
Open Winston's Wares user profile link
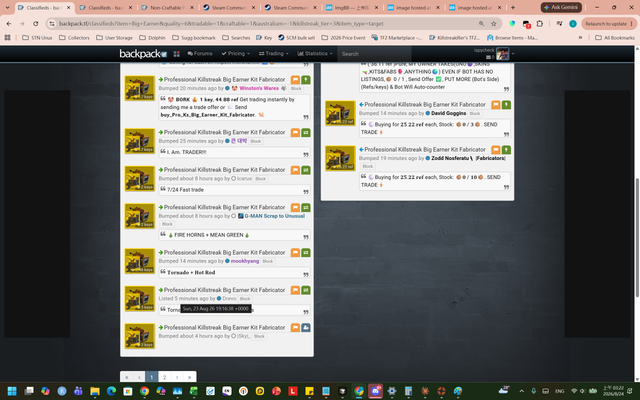pos(259,88)
